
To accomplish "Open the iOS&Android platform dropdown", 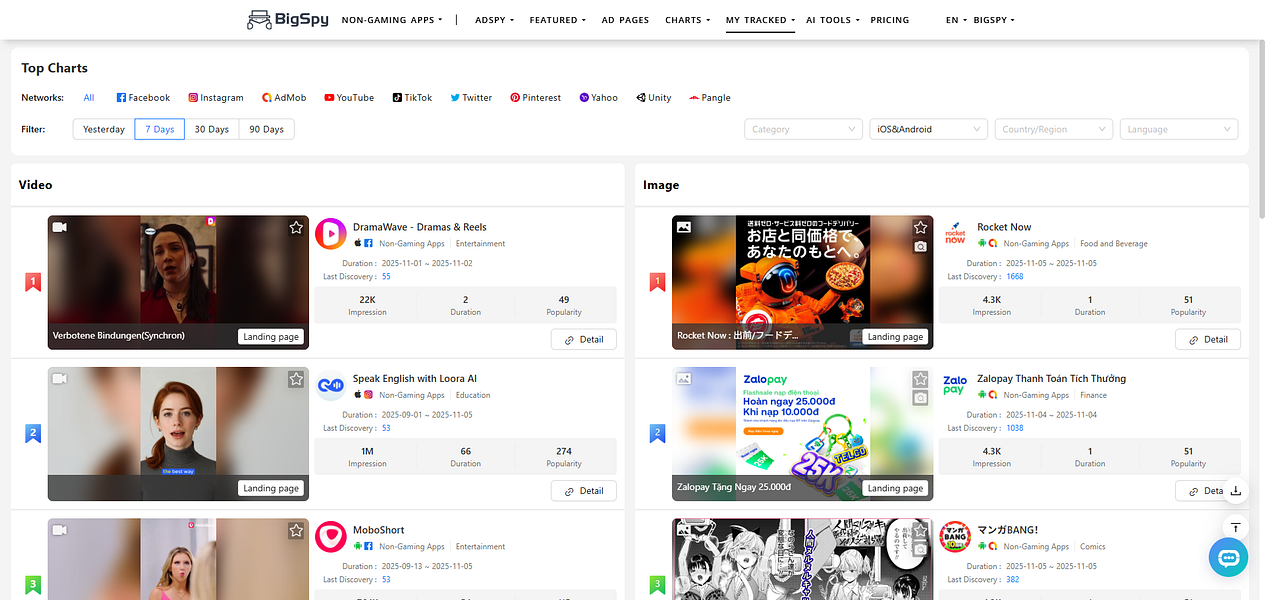I will [929, 129].
